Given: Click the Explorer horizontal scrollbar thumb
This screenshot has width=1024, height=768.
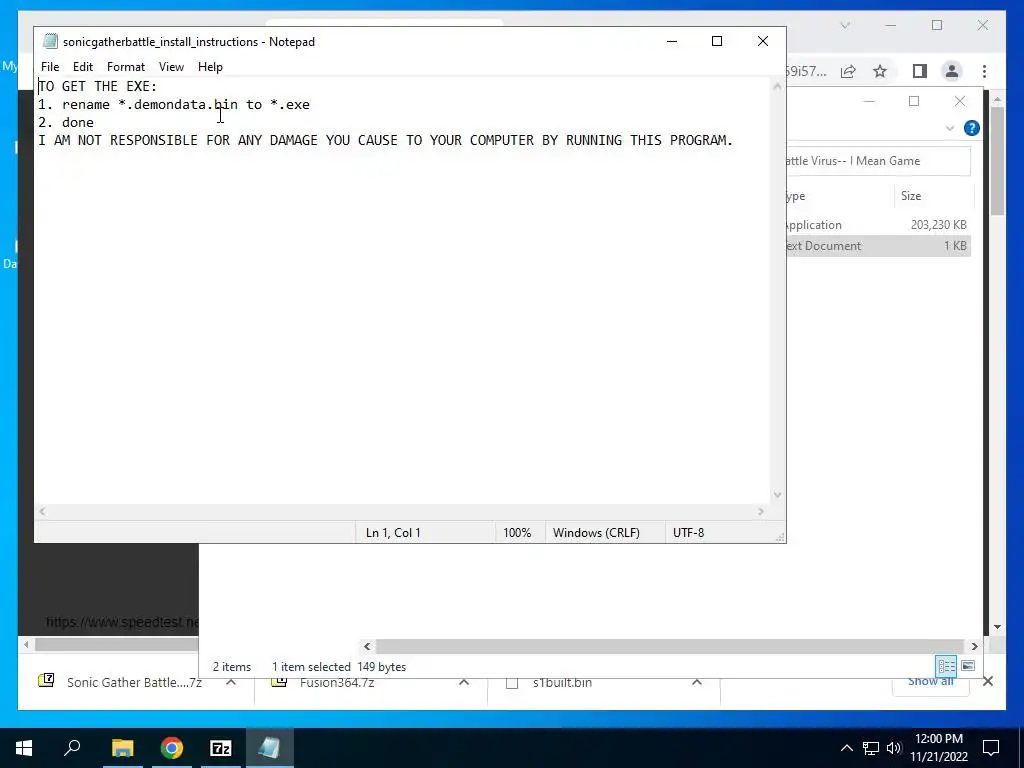Looking at the screenshot, I should click(x=669, y=646).
